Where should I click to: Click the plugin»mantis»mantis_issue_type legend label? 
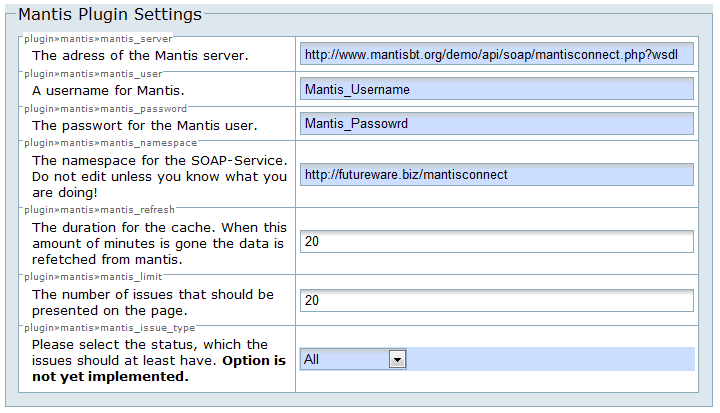(x=110, y=327)
